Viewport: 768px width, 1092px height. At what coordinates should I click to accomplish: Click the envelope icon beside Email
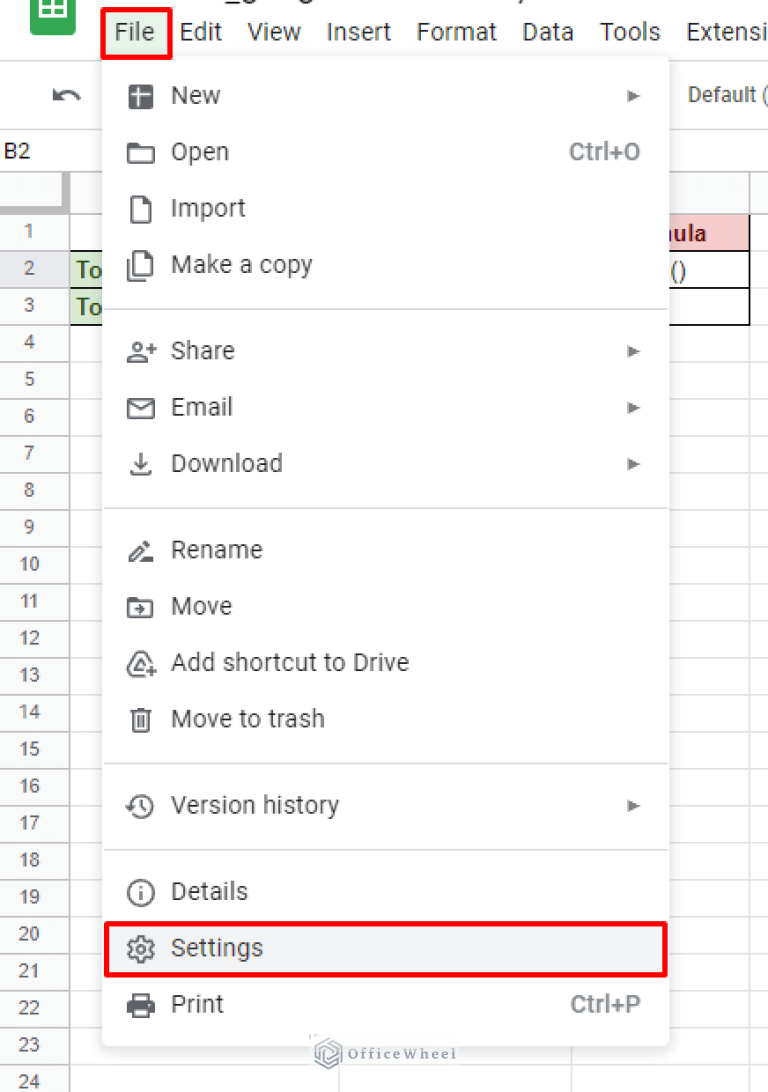point(141,408)
